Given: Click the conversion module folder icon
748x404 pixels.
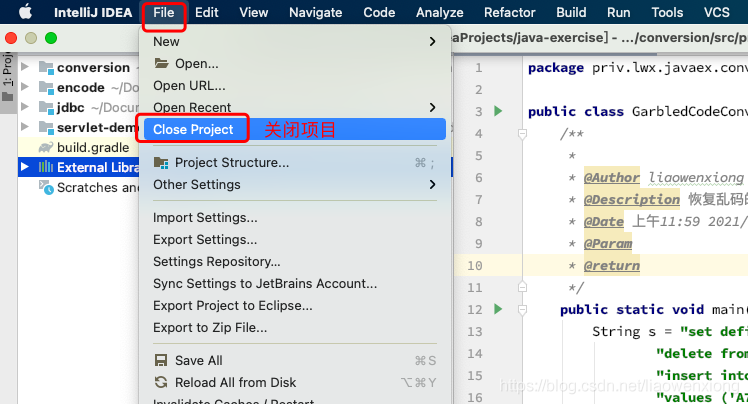Looking at the screenshot, I should (46, 67).
